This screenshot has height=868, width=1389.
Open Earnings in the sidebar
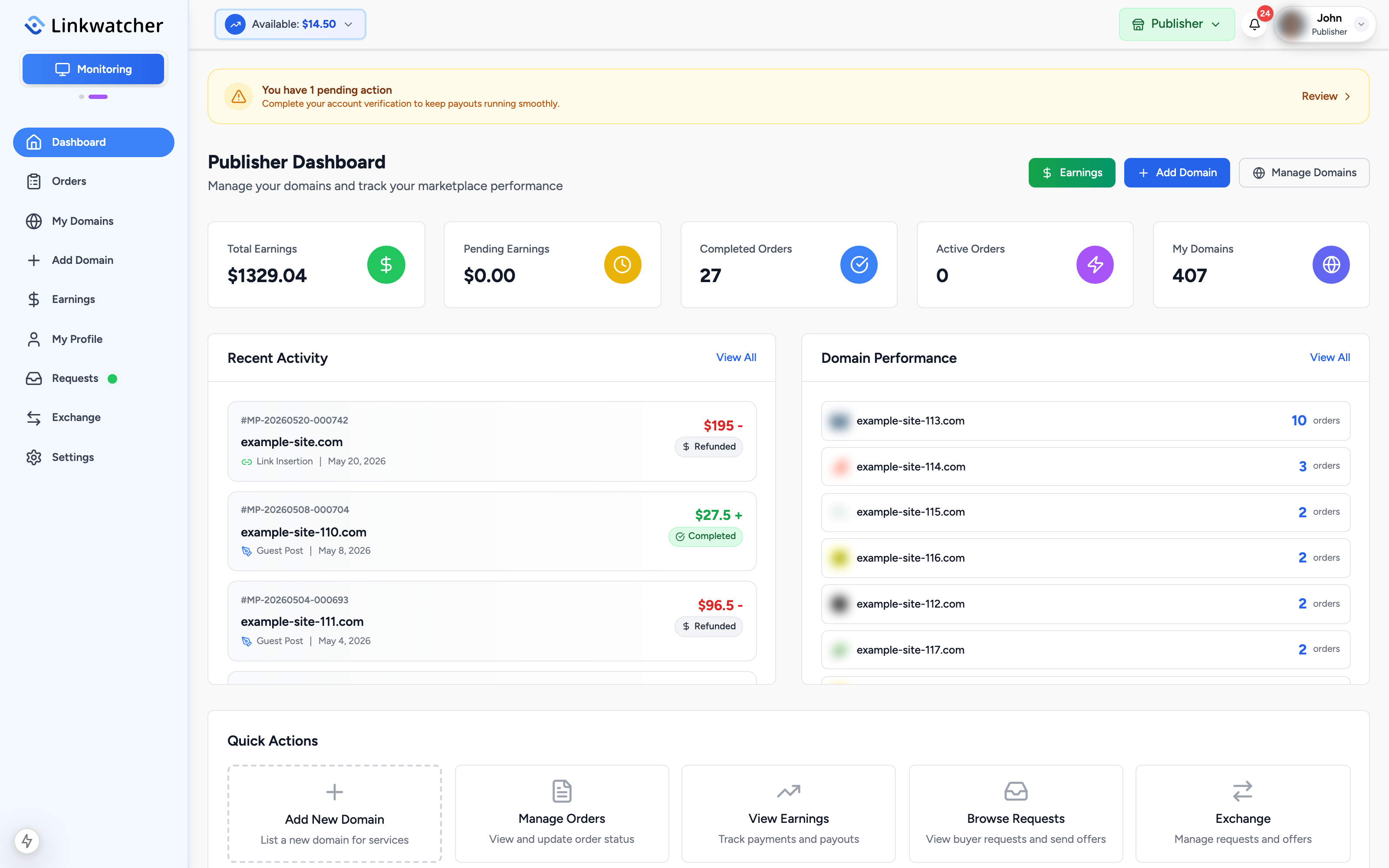pyautogui.click(x=94, y=299)
